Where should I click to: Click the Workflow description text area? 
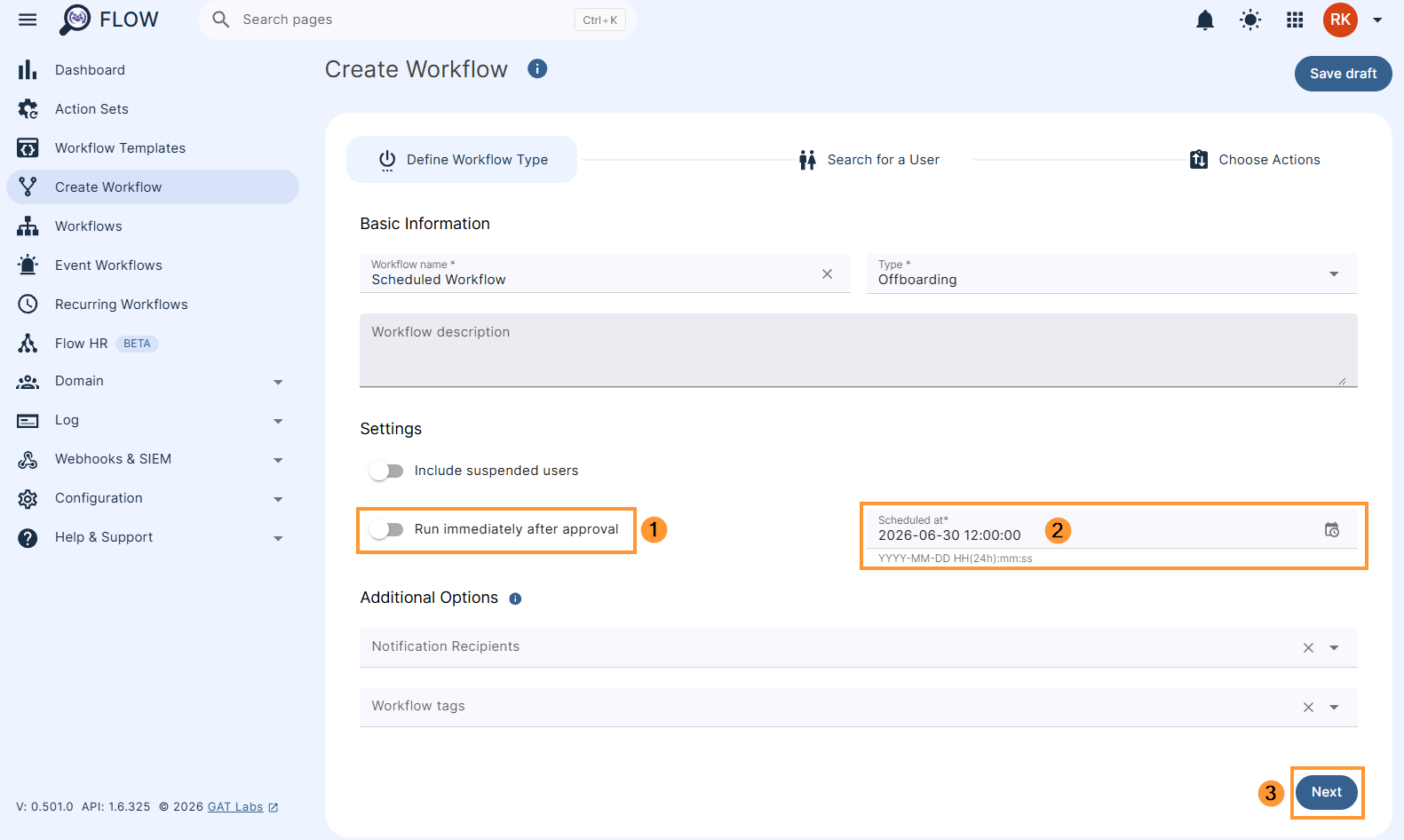coord(859,350)
